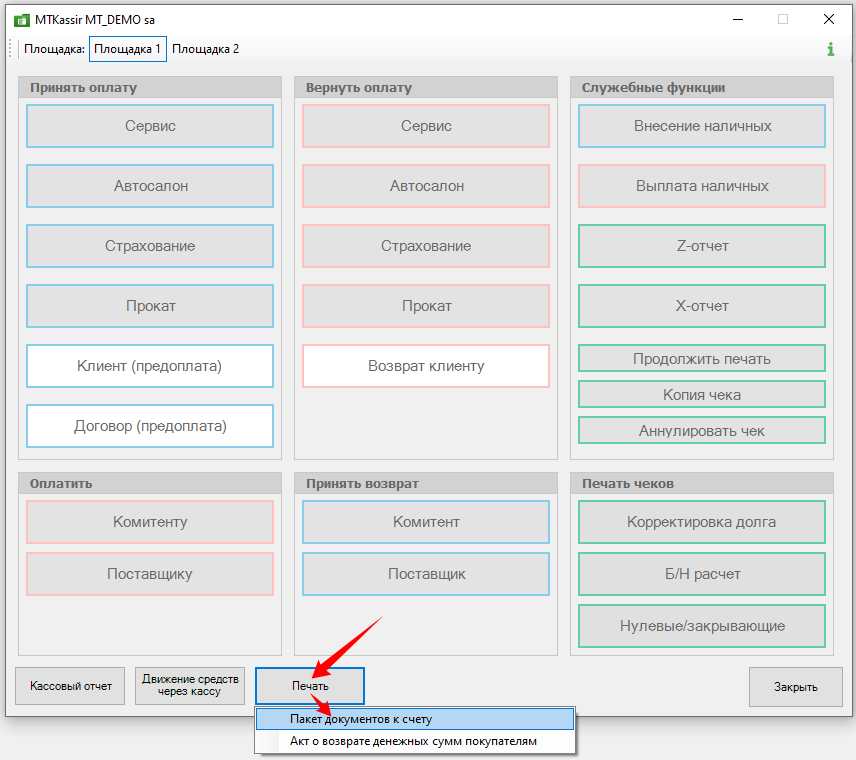Image resolution: width=856 pixels, height=760 pixels.
Task: Switch to Площадка 2 tab
Action: click(x=205, y=49)
